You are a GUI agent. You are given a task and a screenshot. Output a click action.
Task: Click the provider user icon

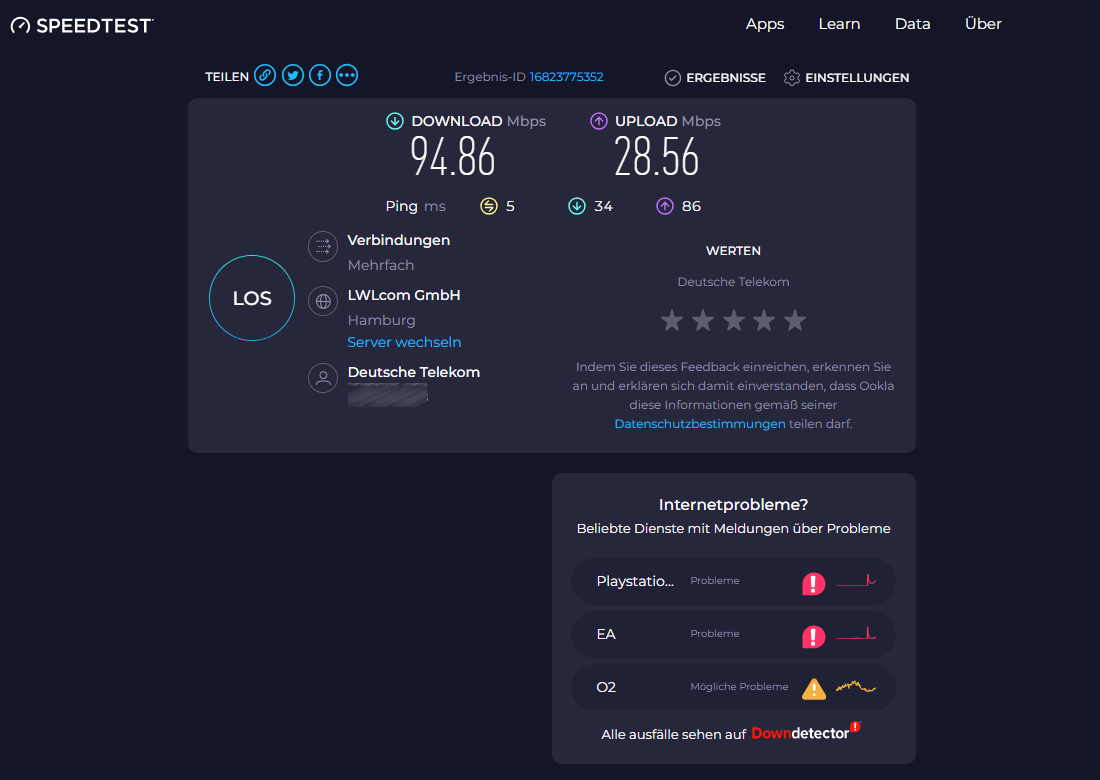click(323, 378)
